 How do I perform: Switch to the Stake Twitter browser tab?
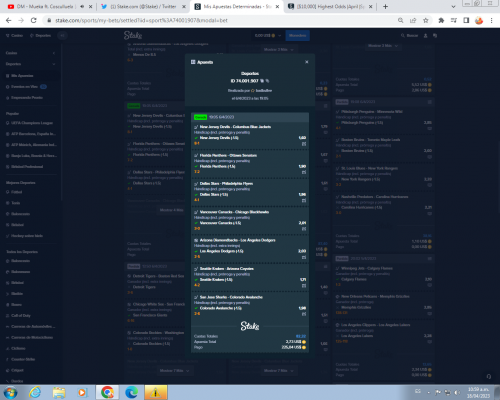click(143, 7)
